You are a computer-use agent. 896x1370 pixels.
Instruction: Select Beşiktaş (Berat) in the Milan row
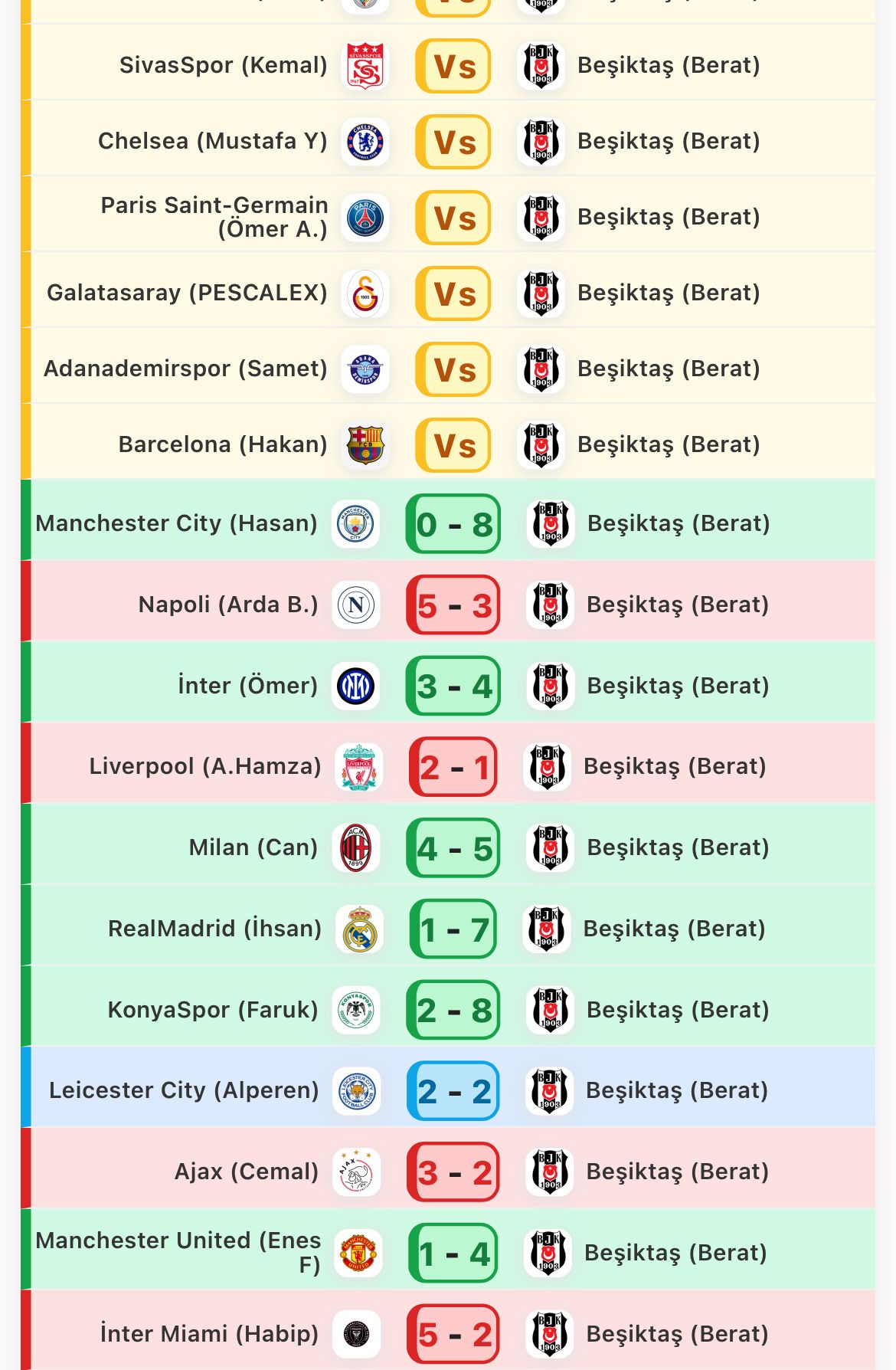click(678, 847)
